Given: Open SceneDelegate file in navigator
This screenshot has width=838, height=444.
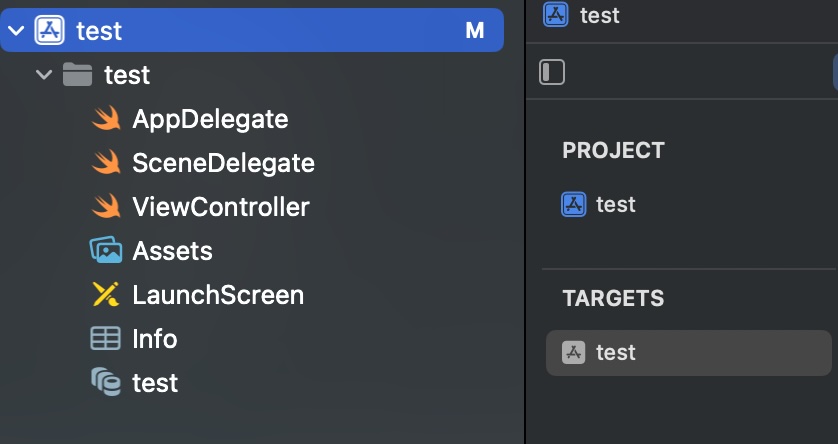Looking at the screenshot, I should click(x=223, y=163).
